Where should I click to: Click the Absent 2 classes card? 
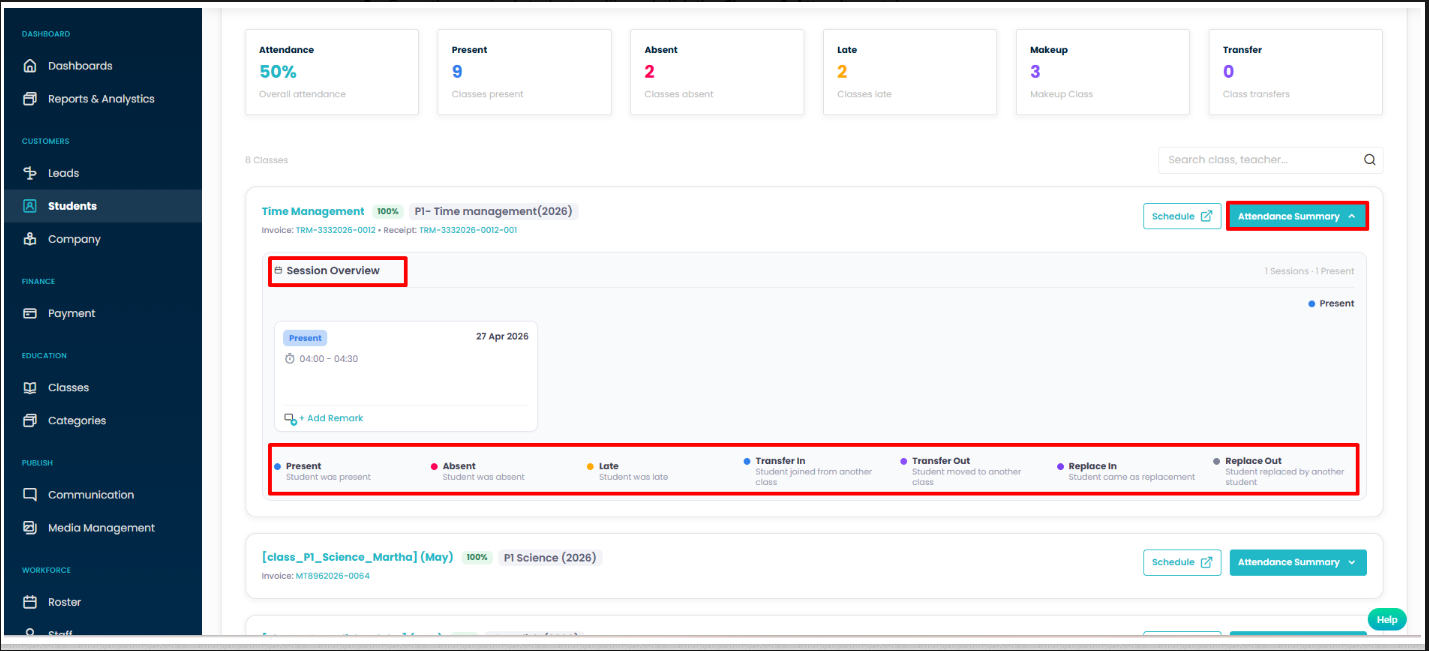[717, 72]
